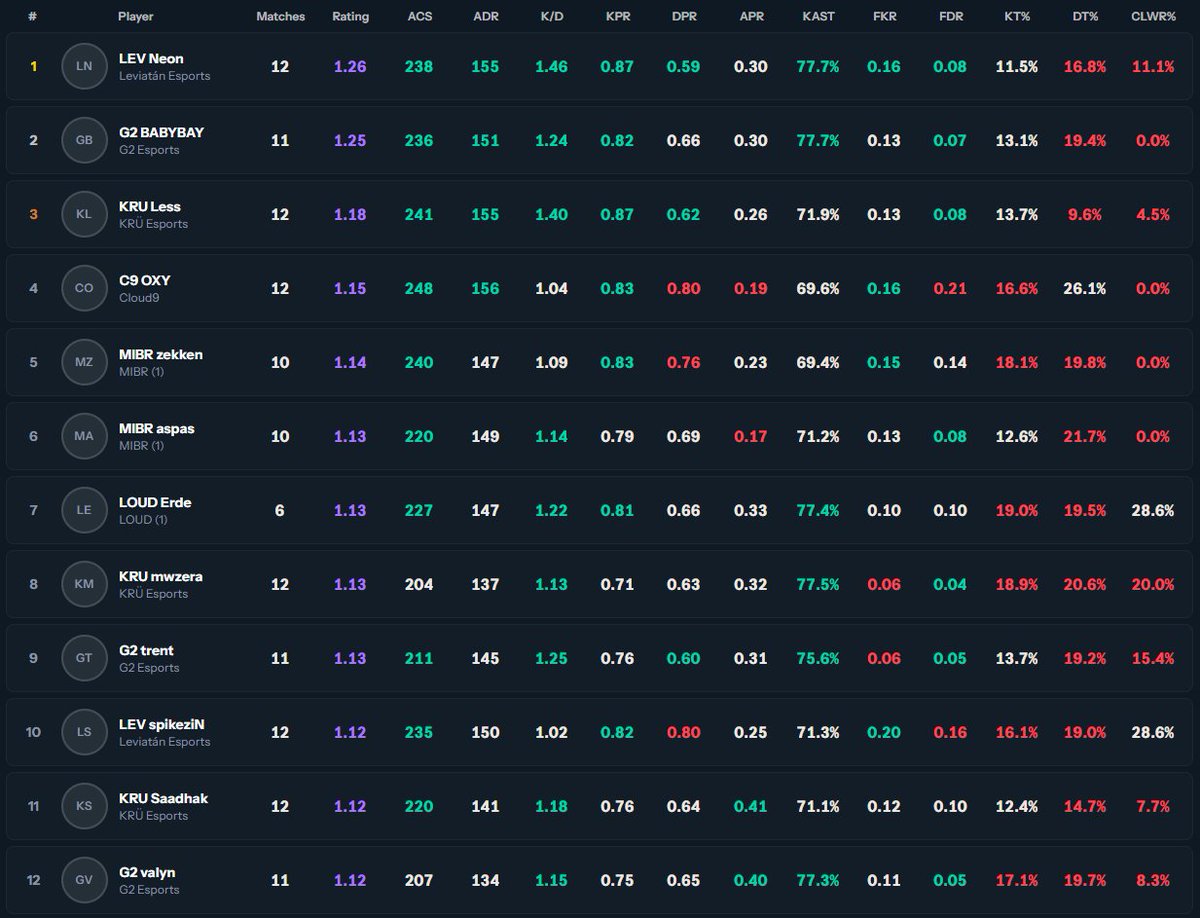Click G2 BABYBAY's 1.24 K/D value
The image size is (1200, 918).
551,141
